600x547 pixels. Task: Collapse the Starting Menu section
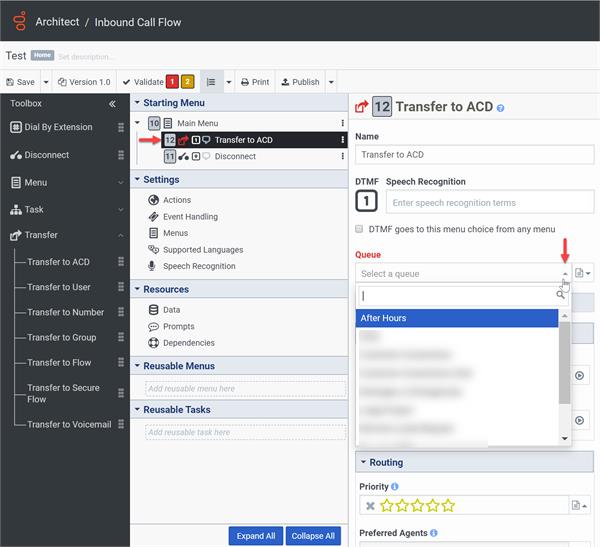(x=137, y=103)
